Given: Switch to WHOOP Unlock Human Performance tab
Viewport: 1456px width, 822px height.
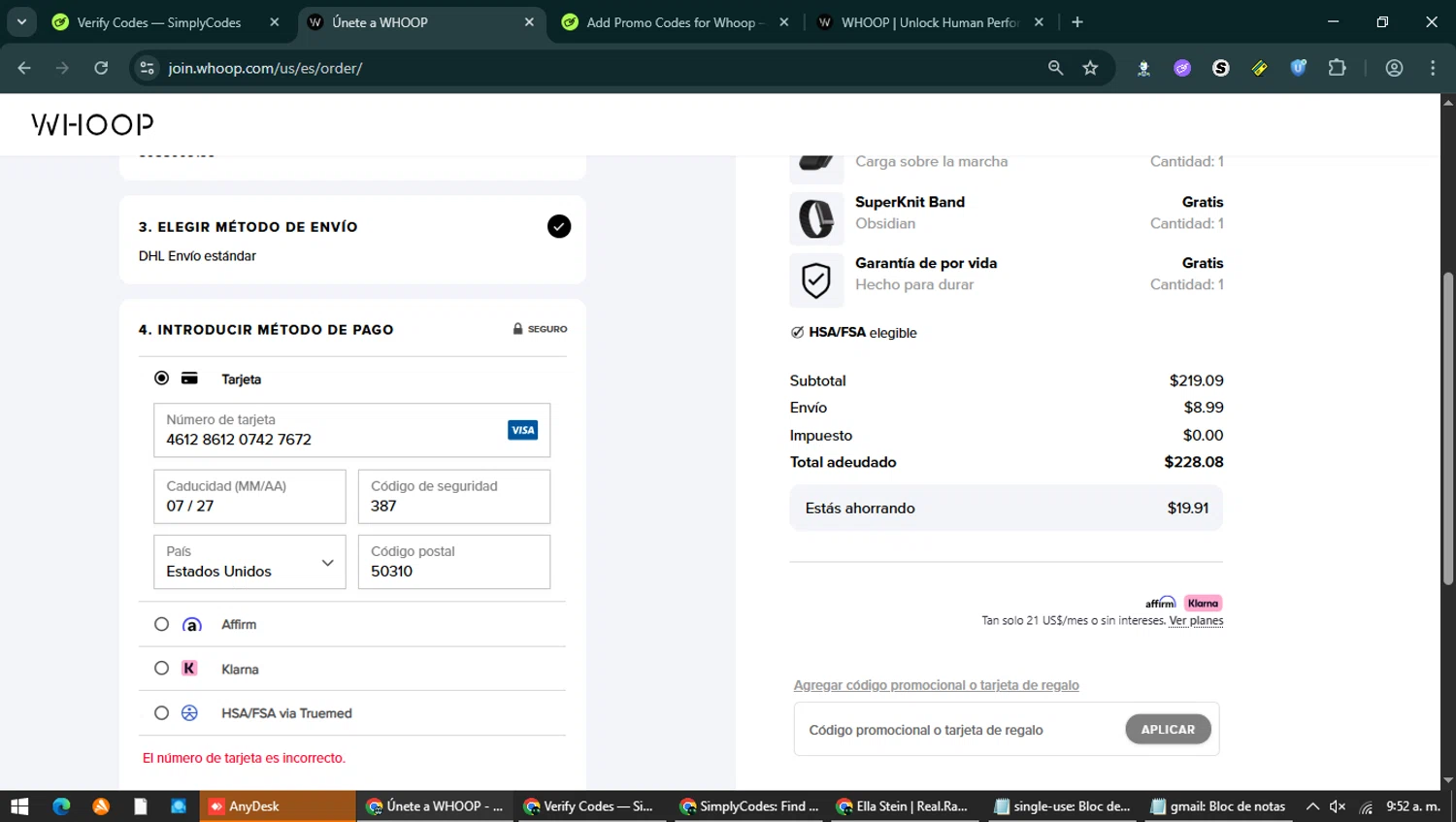Looking at the screenshot, I should [929, 22].
